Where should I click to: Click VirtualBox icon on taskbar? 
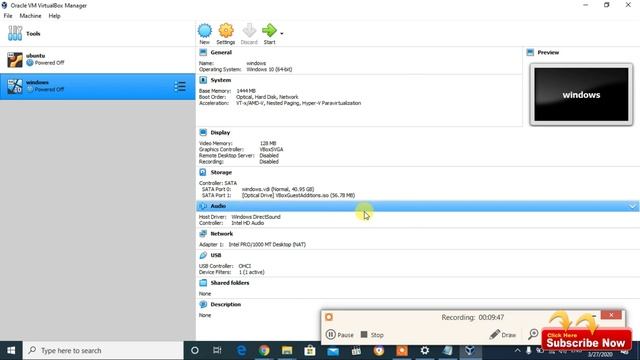coord(469,351)
